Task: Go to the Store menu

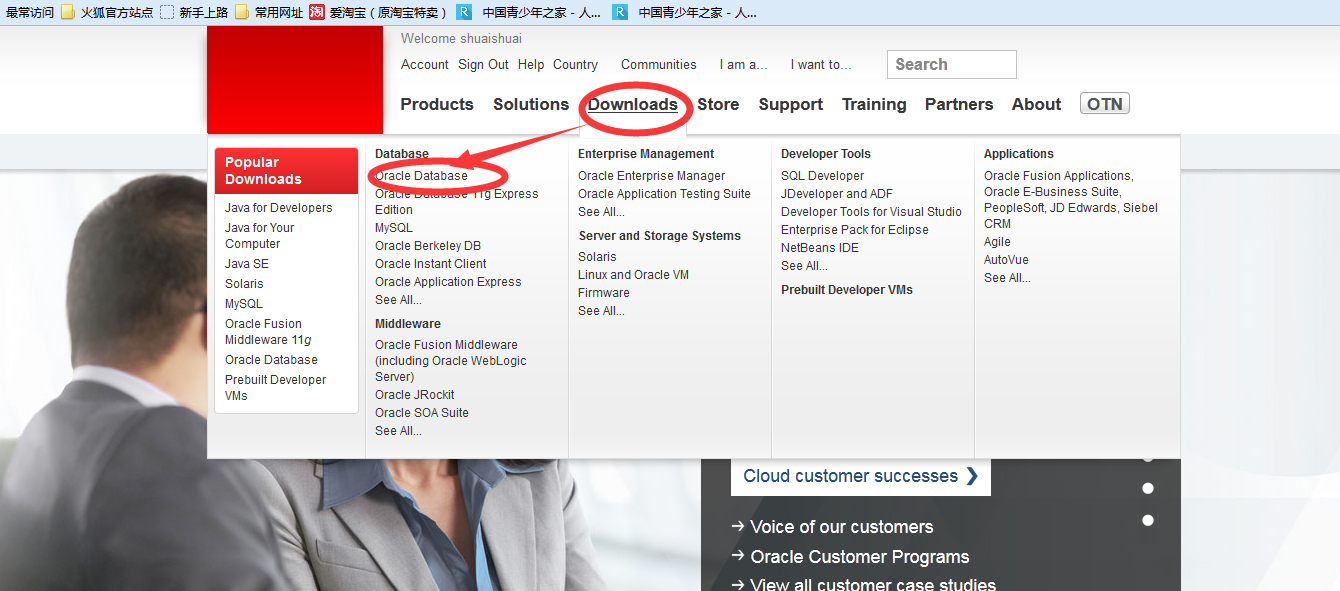Action: click(x=718, y=104)
